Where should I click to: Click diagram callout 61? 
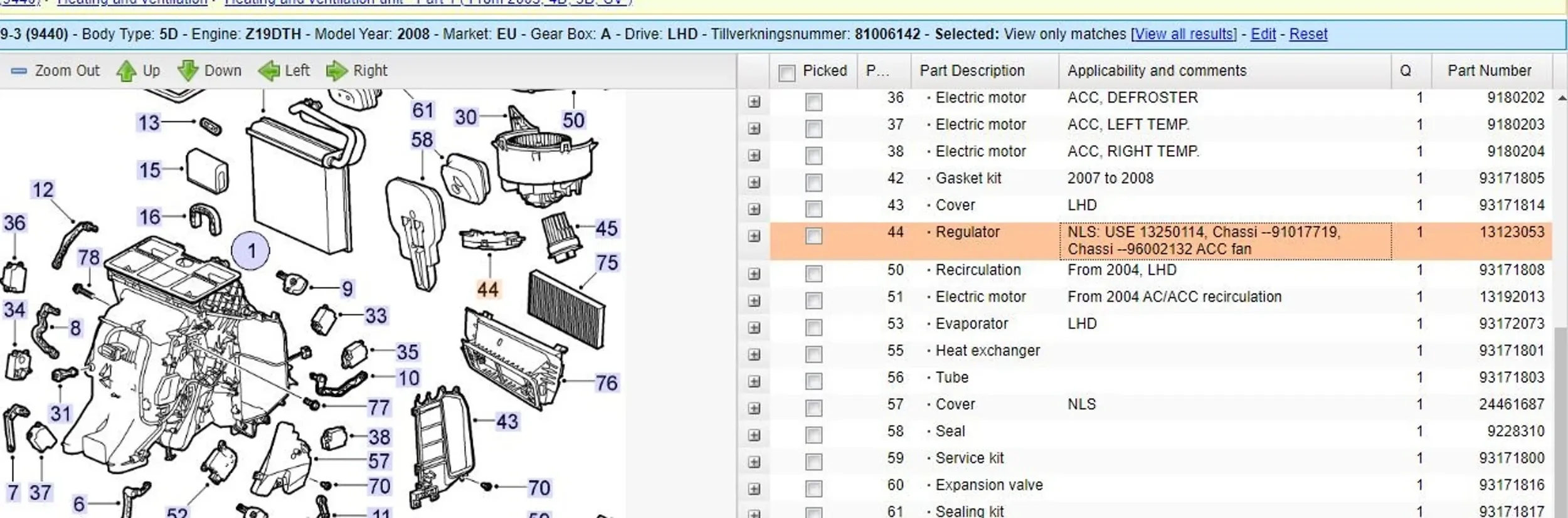pos(423,110)
